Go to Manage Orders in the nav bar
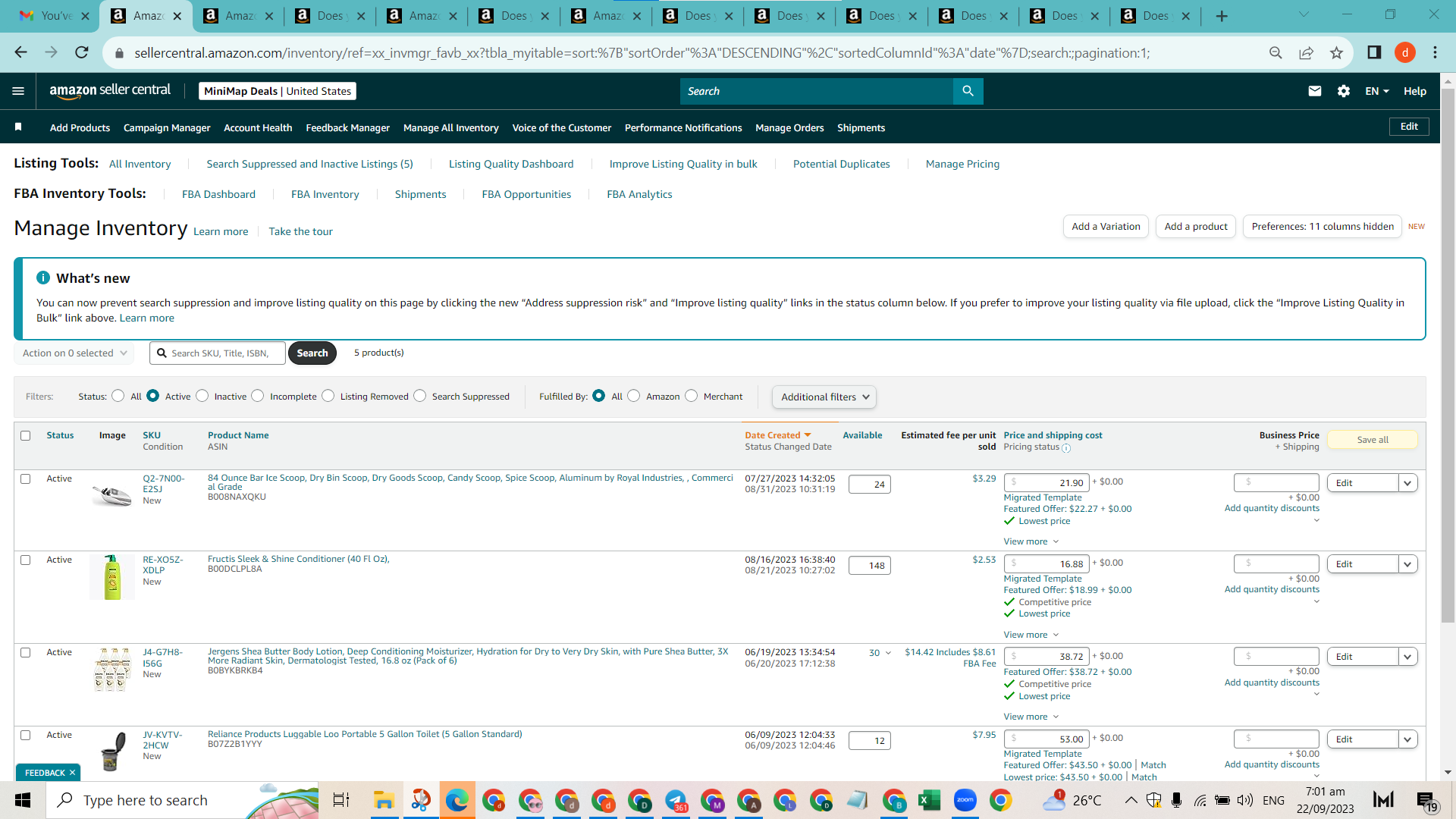1456x819 pixels. pyautogui.click(x=789, y=127)
